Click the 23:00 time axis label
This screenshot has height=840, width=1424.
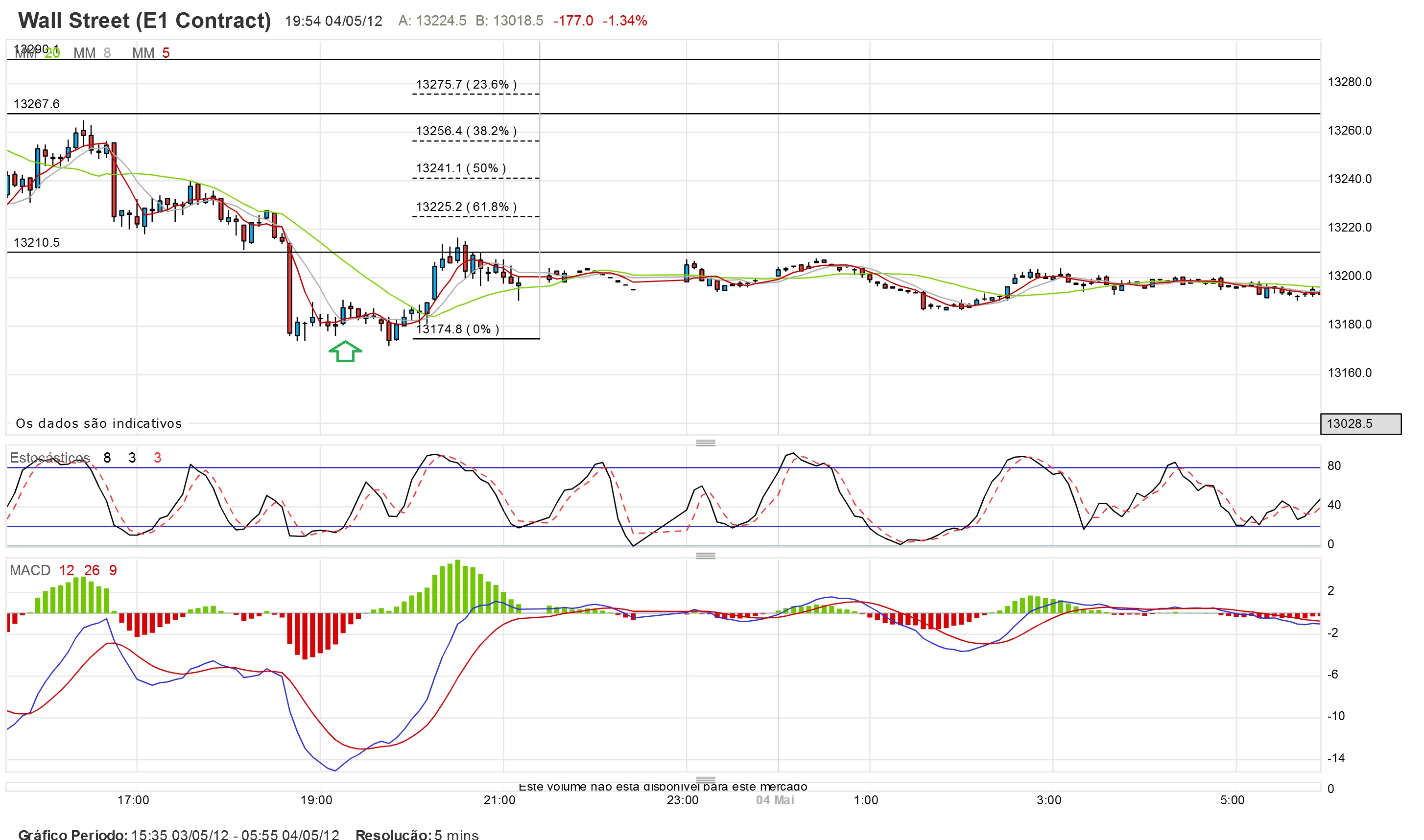click(x=683, y=800)
